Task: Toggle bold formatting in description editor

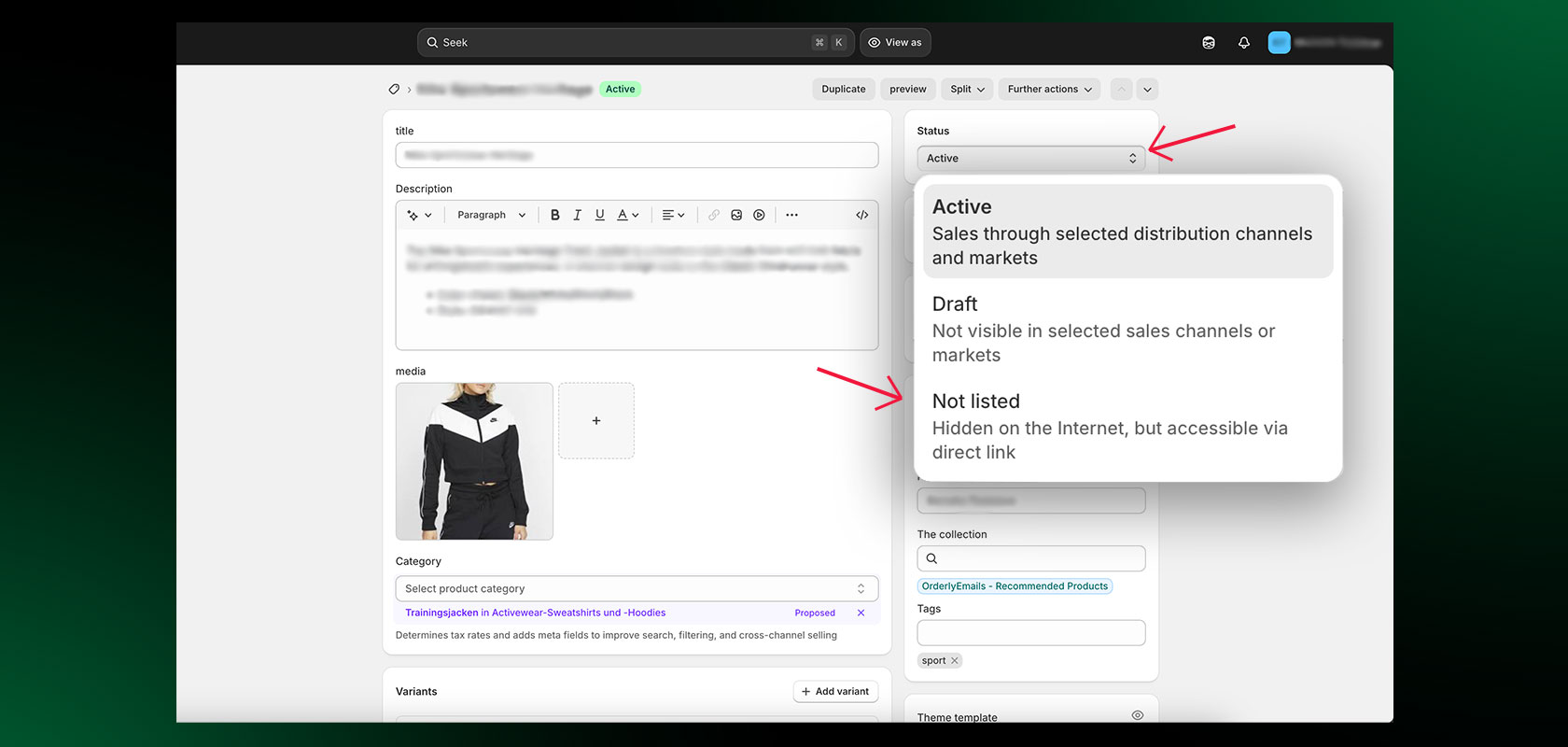Action: 554,215
